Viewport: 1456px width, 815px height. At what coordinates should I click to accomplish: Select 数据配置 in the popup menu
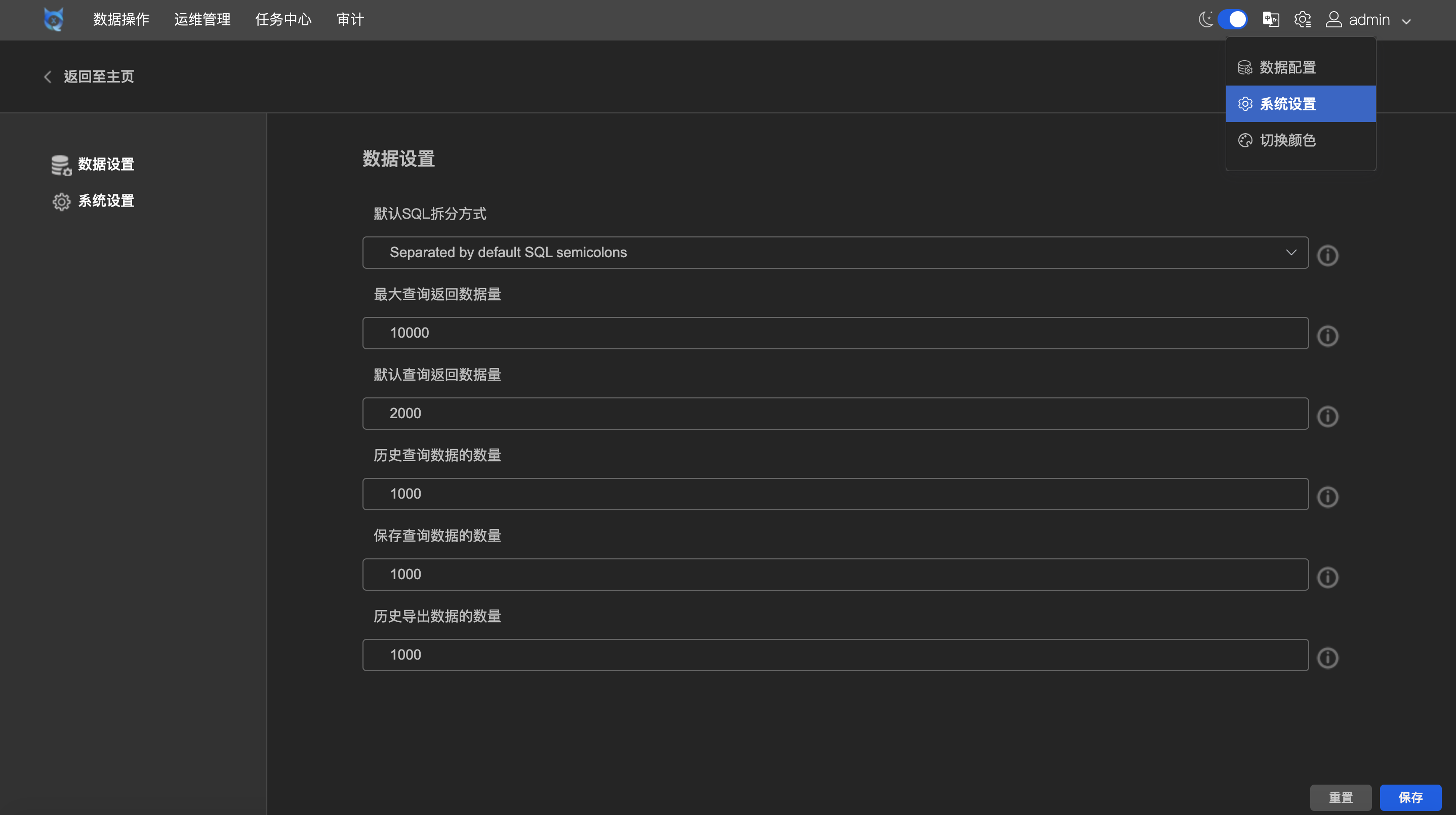(x=1301, y=68)
